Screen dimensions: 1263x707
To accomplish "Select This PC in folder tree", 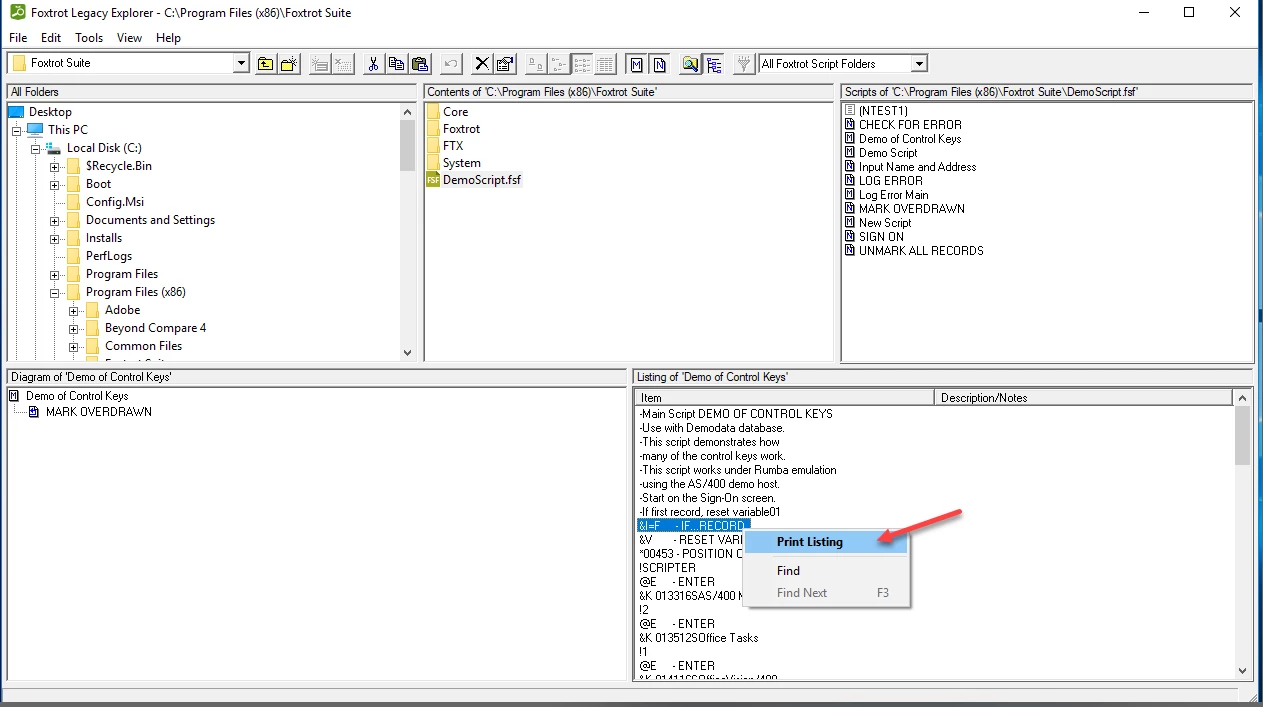I will coord(67,130).
